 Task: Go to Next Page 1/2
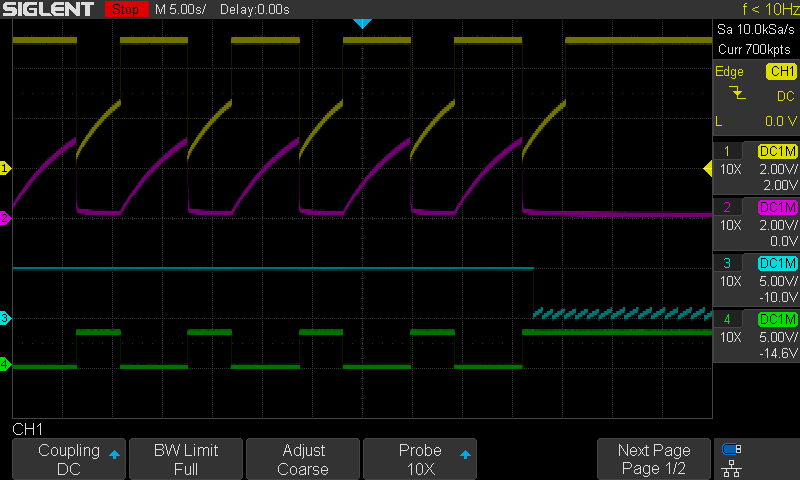654,459
